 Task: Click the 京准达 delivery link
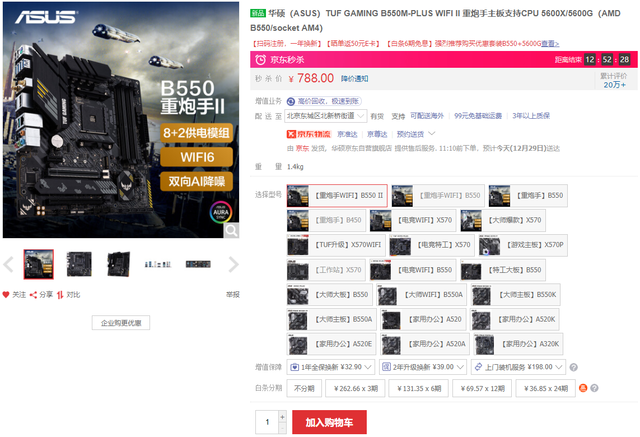pos(347,134)
